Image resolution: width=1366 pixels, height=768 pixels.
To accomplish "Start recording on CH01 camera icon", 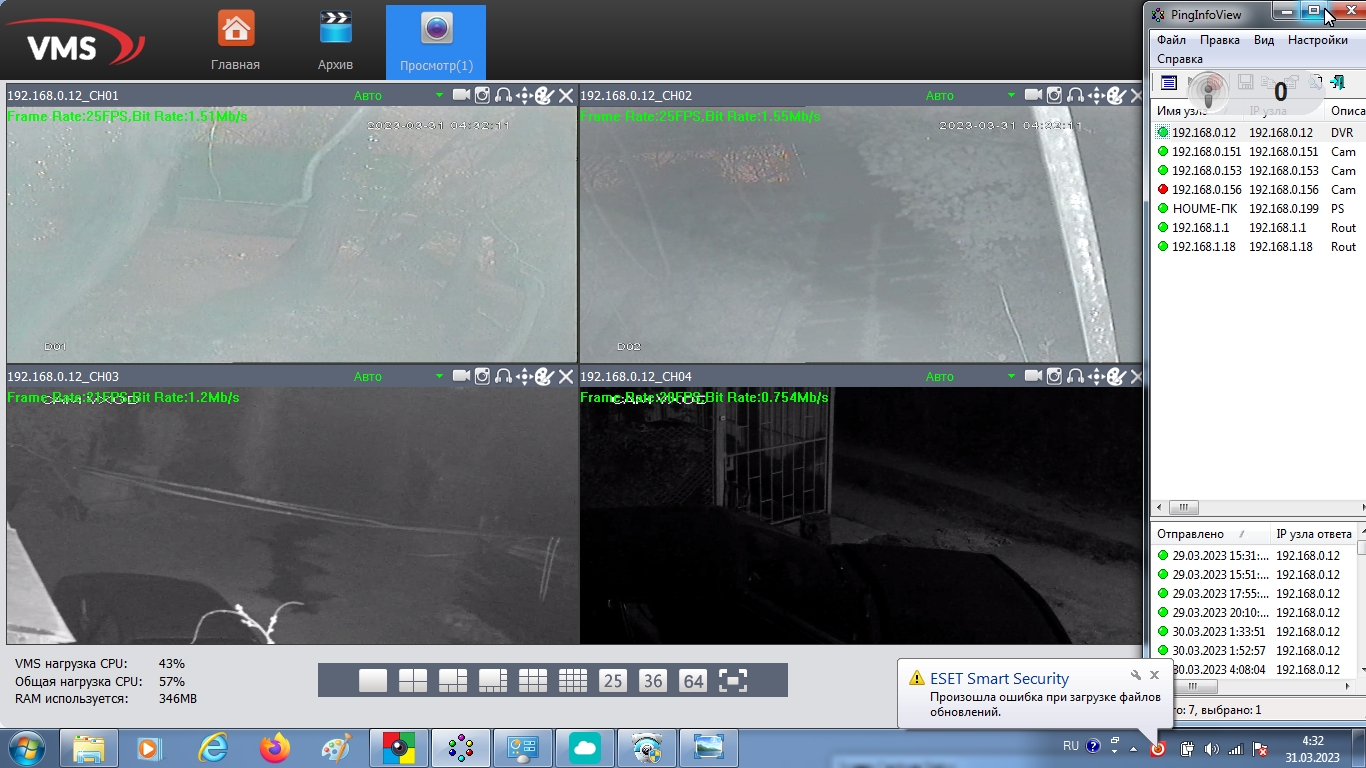I will (461, 95).
